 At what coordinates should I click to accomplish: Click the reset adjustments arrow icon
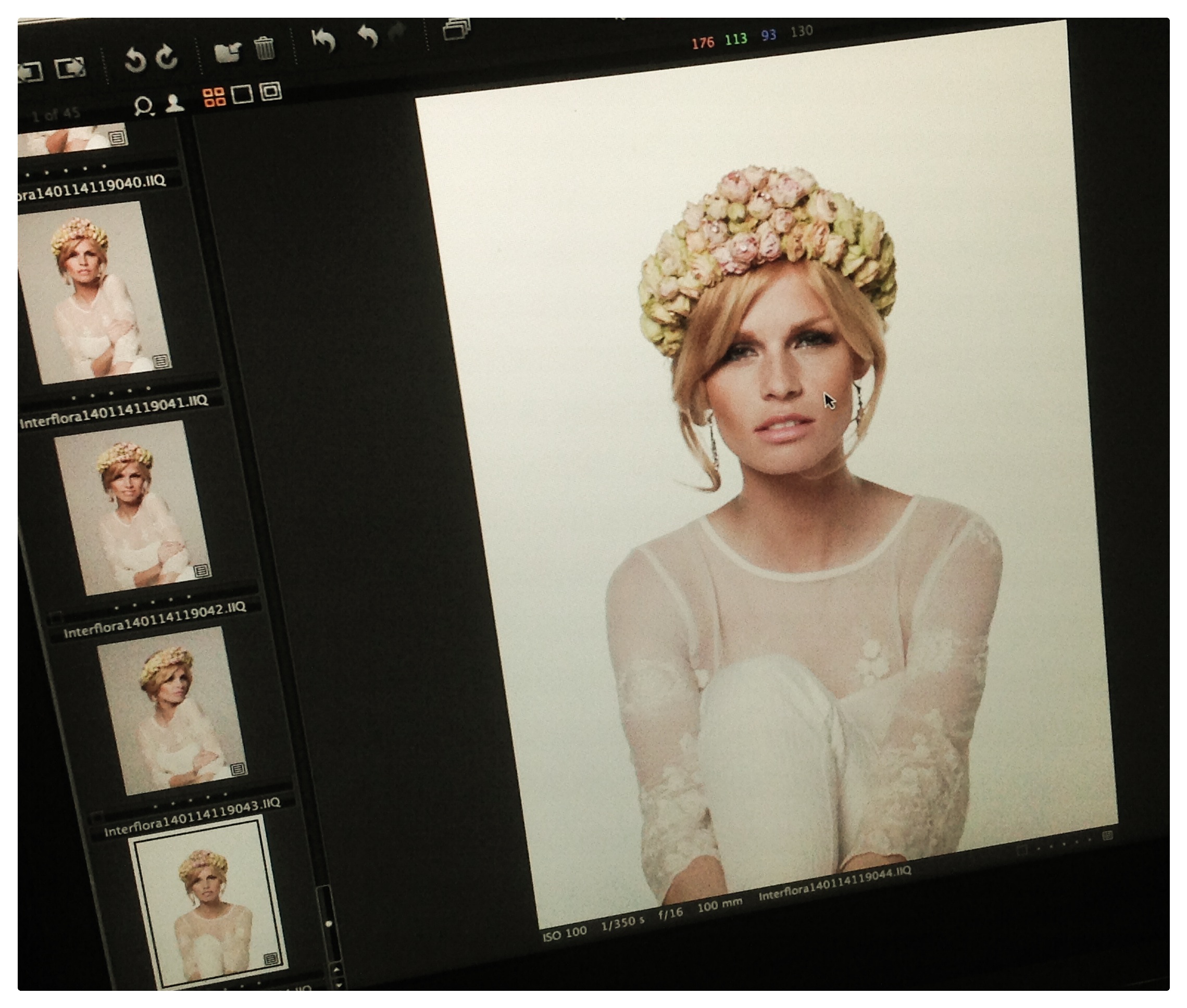click(324, 40)
